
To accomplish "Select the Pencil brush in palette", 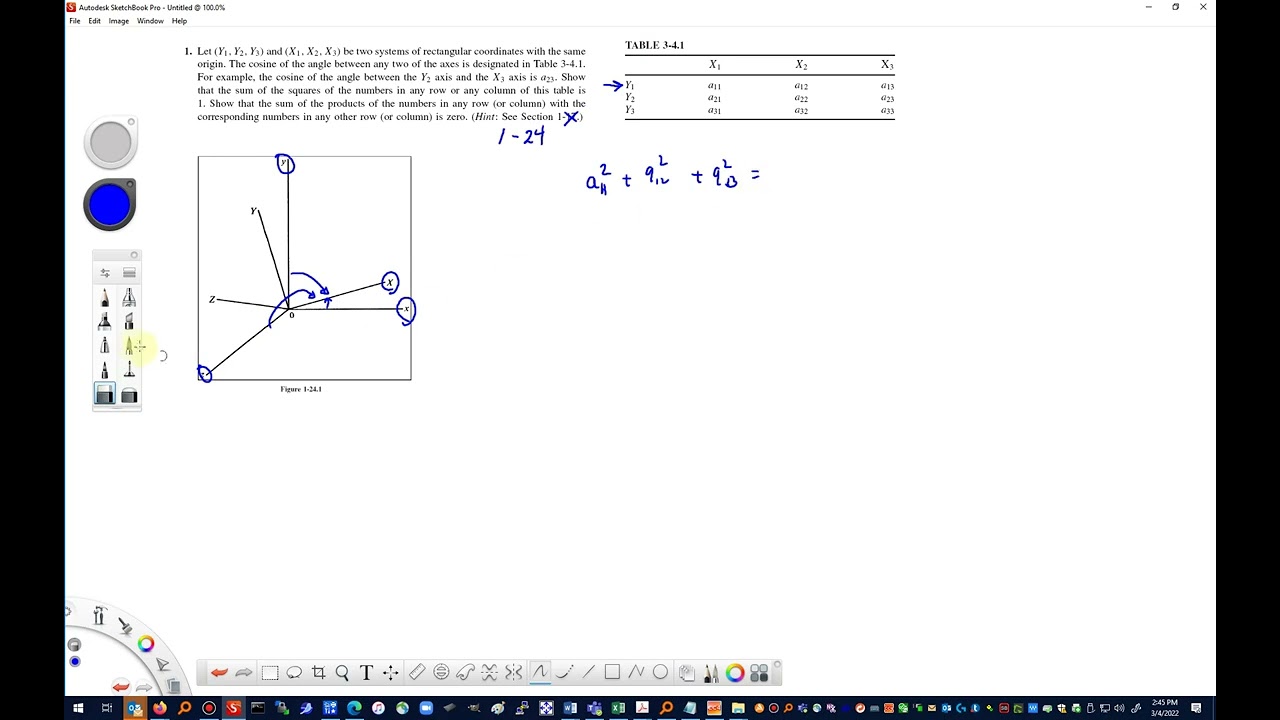I will 105,298.
